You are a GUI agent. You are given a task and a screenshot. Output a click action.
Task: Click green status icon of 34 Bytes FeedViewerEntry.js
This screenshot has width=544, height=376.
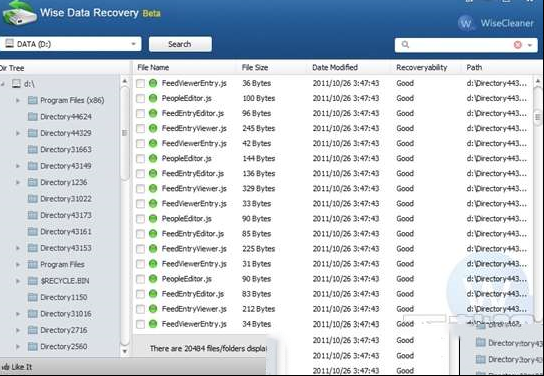pyautogui.click(x=153, y=324)
